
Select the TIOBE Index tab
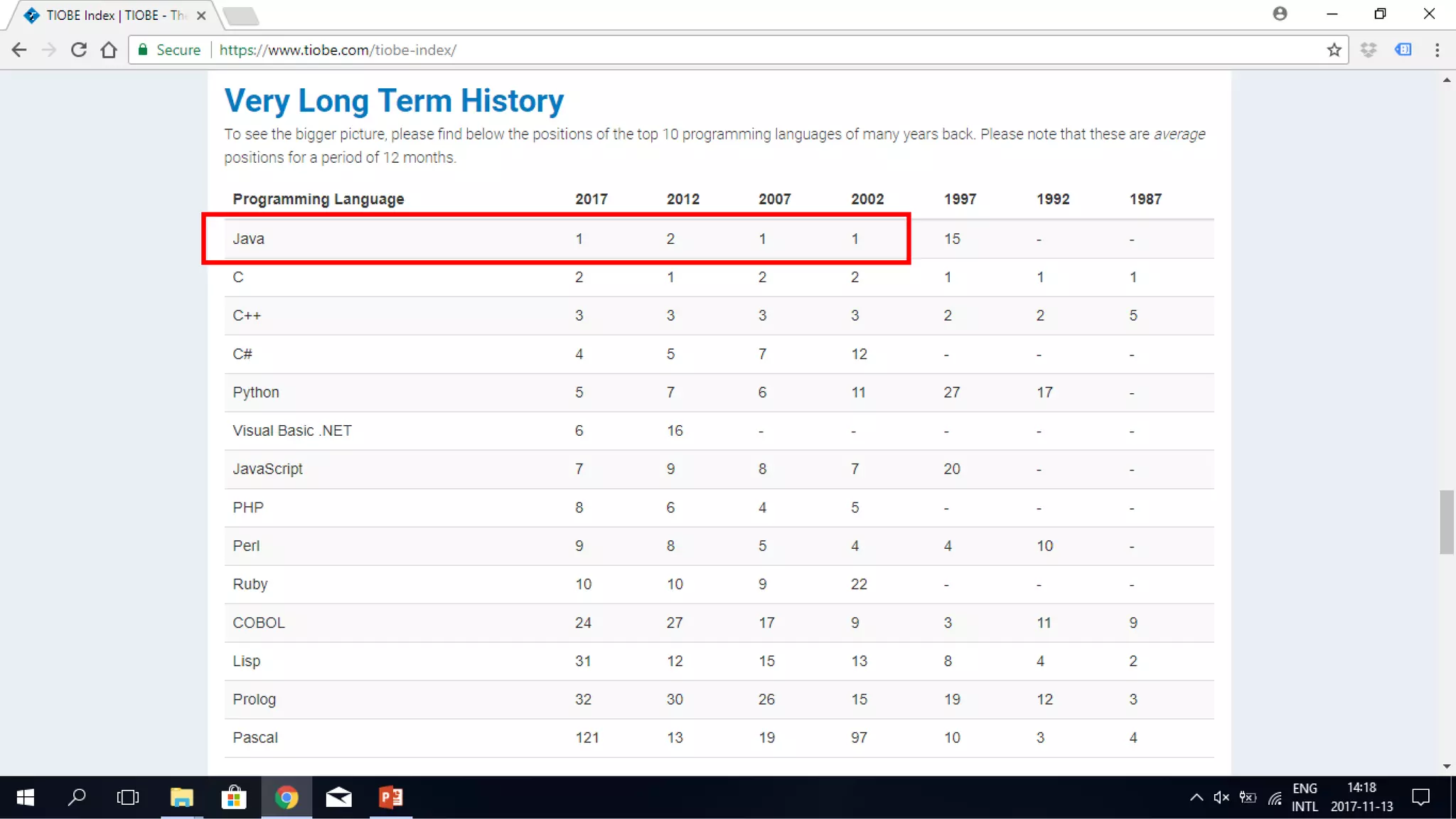click(x=114, y=15)
